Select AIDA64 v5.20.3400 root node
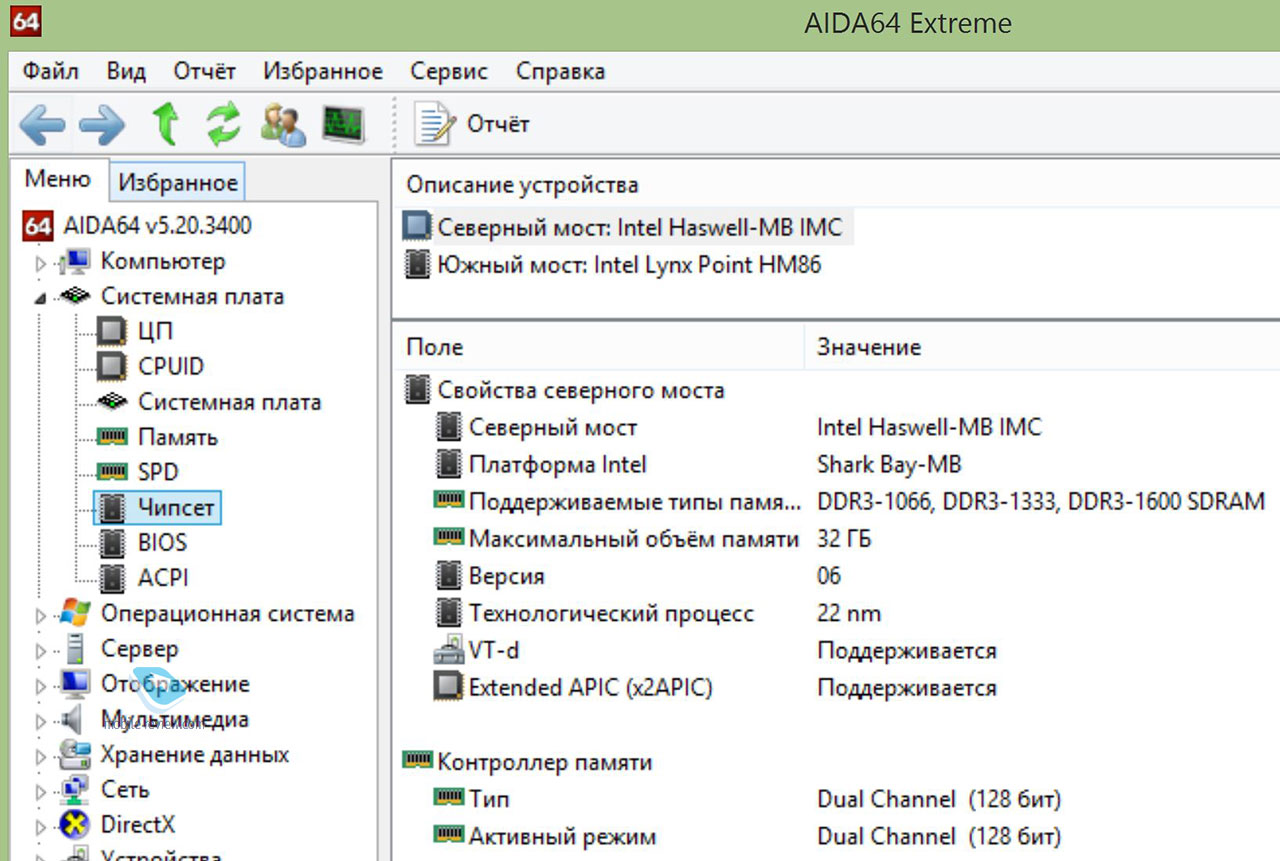The width and height of the screenshot is (1280, 861). 157,226
